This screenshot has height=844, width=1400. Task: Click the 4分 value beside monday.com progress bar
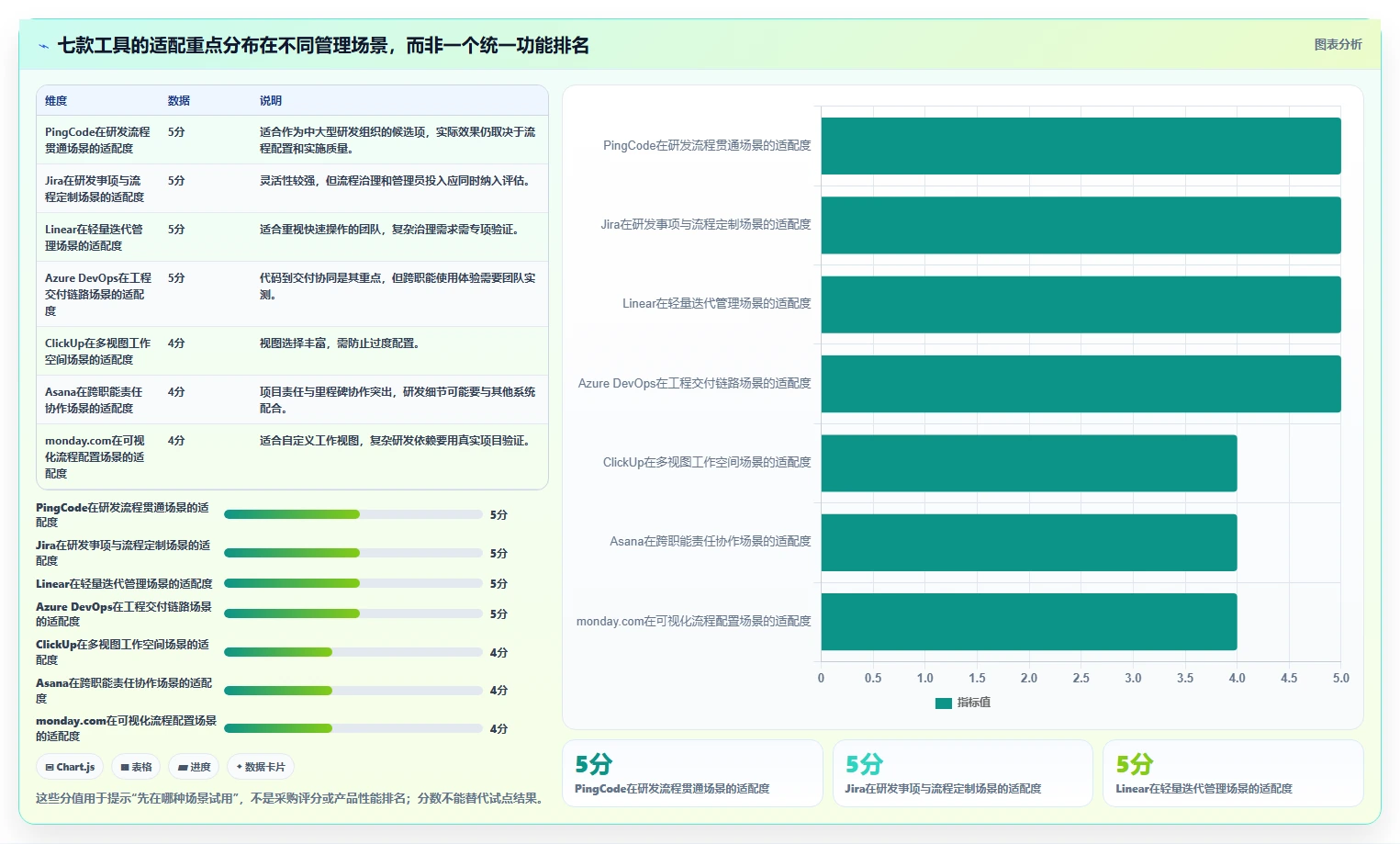(x=498, y=729)
